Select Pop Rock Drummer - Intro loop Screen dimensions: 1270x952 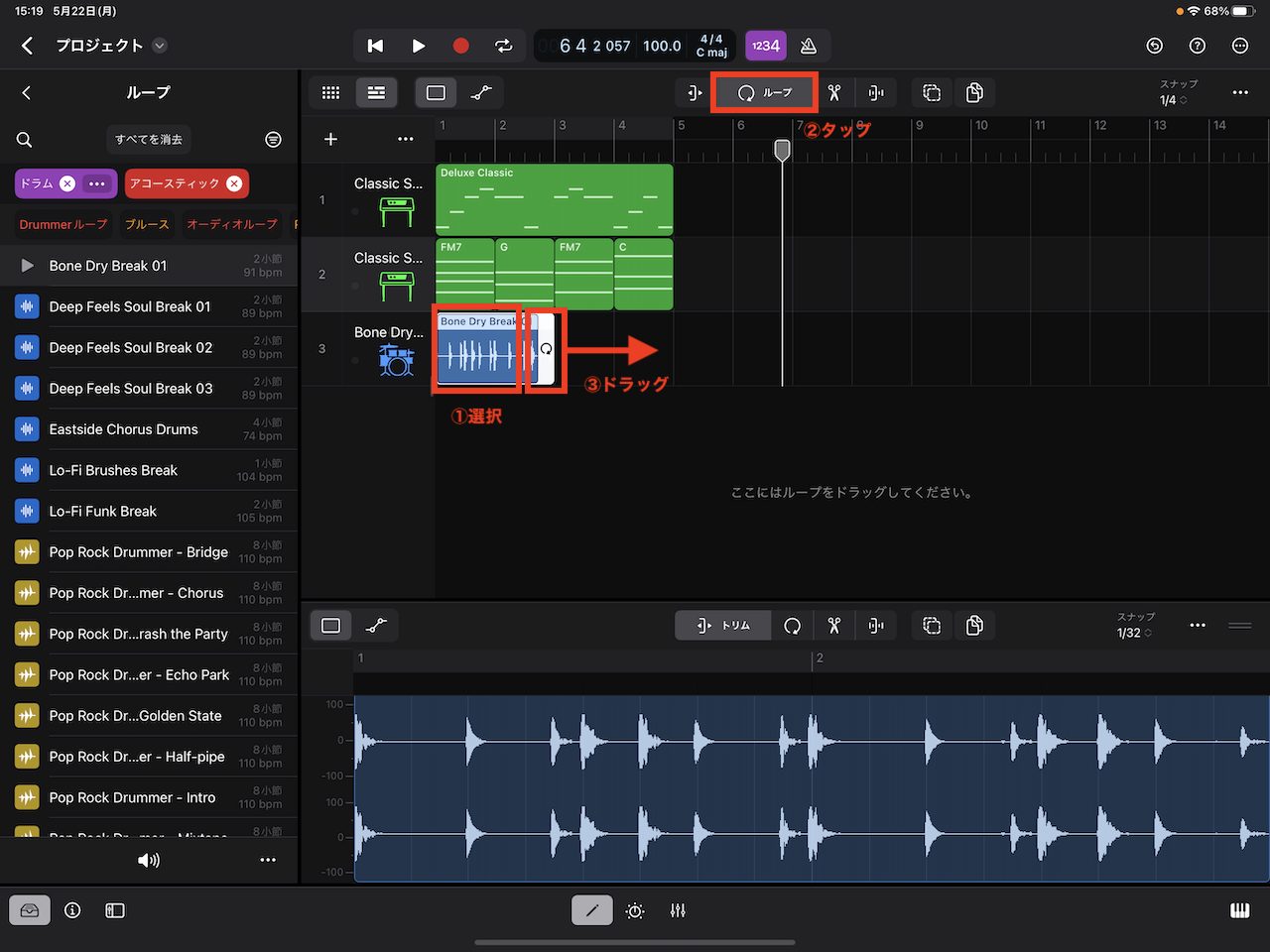149,797
